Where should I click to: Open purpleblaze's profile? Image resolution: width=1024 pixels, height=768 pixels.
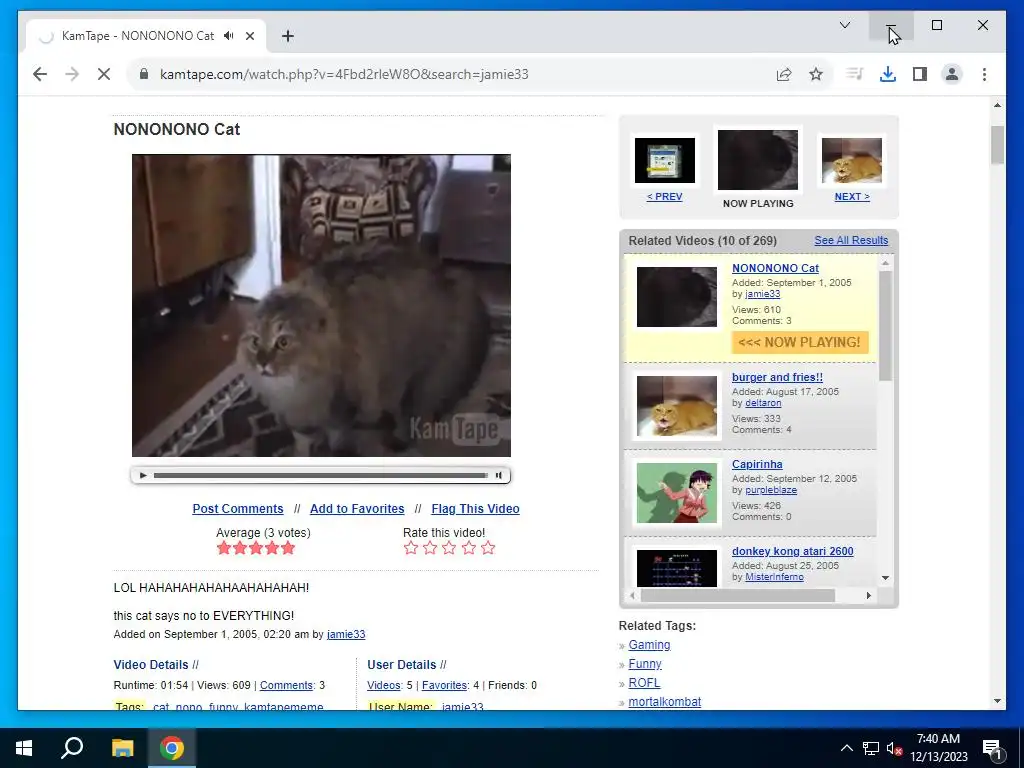771,490
